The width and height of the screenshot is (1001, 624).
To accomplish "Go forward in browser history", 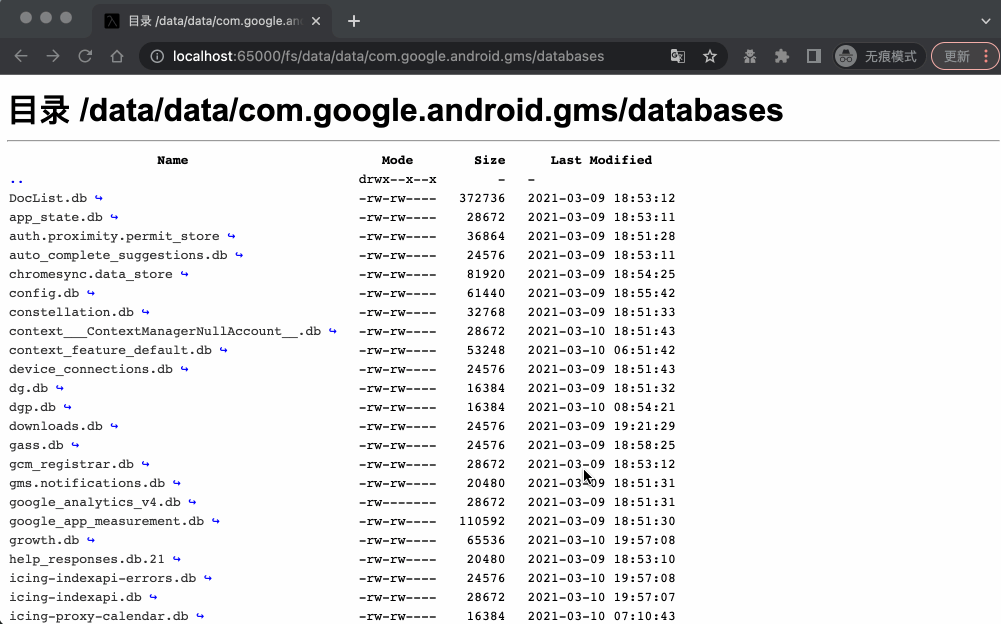I will (x=53, y=56).
